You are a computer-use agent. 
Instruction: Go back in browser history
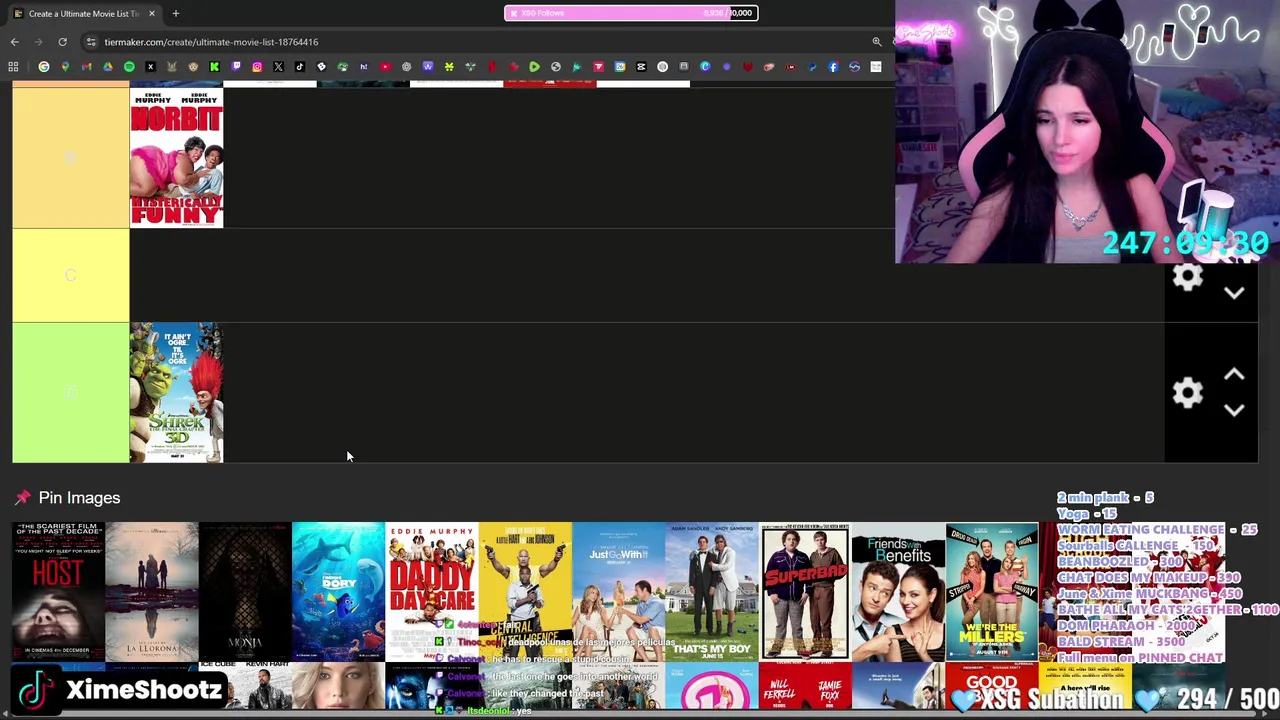tap(14, 42)
